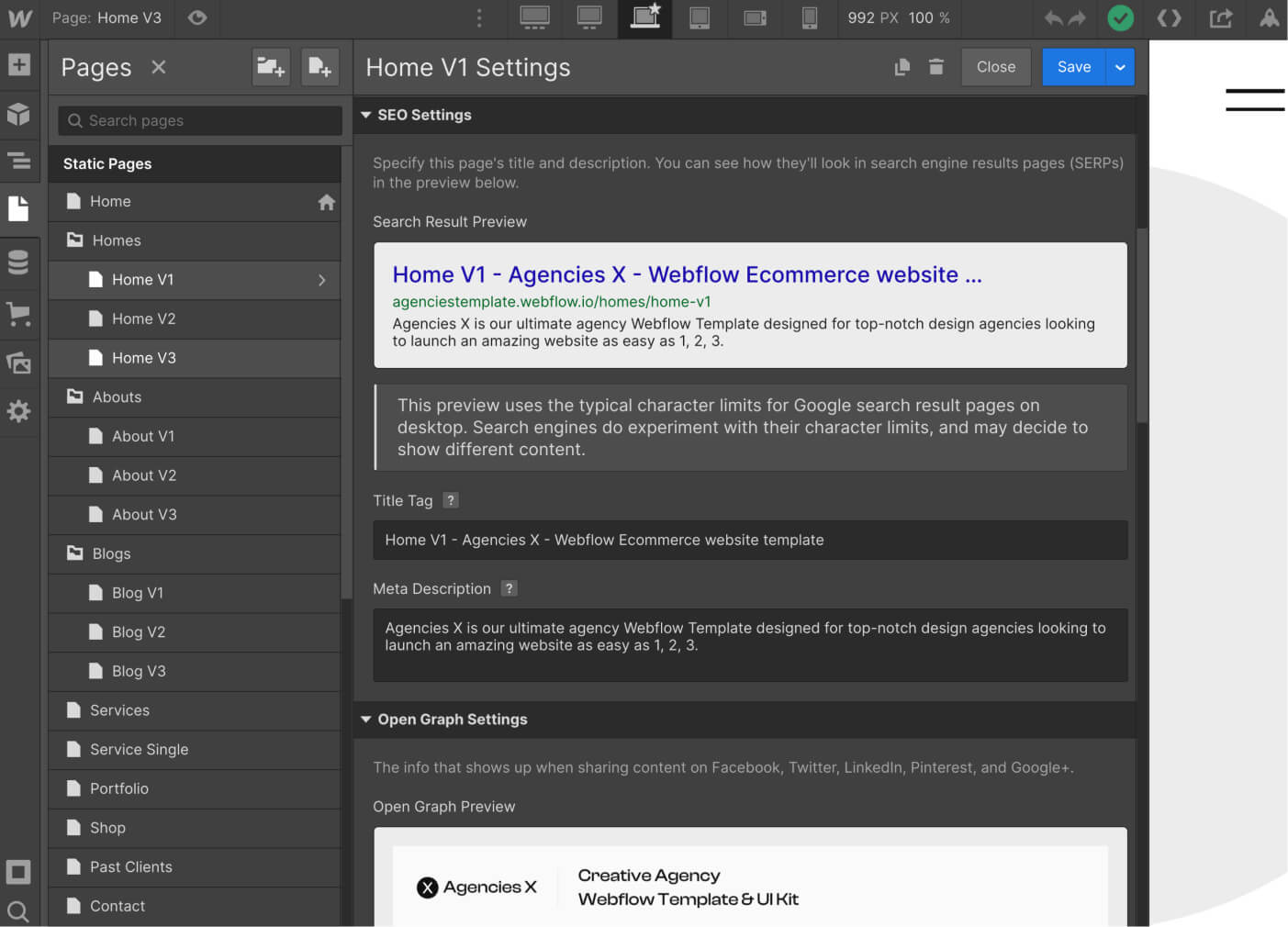This screenshot has width=1288, height=927.
Task: Save the Home V1 settings
Action: 1074,67
